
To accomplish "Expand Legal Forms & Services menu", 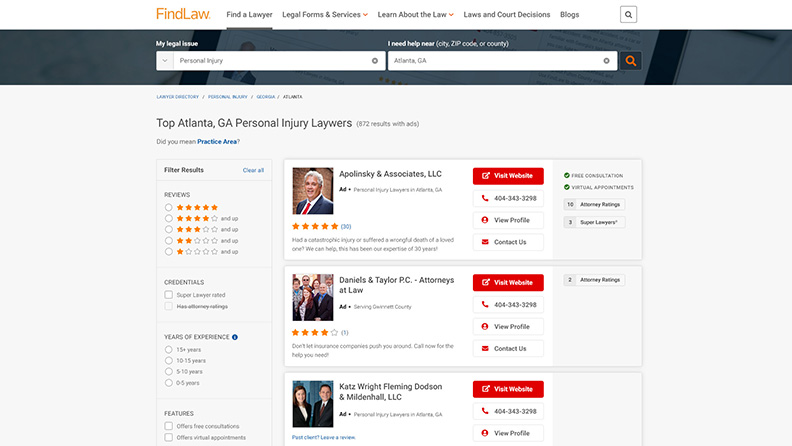I will 325,15.
